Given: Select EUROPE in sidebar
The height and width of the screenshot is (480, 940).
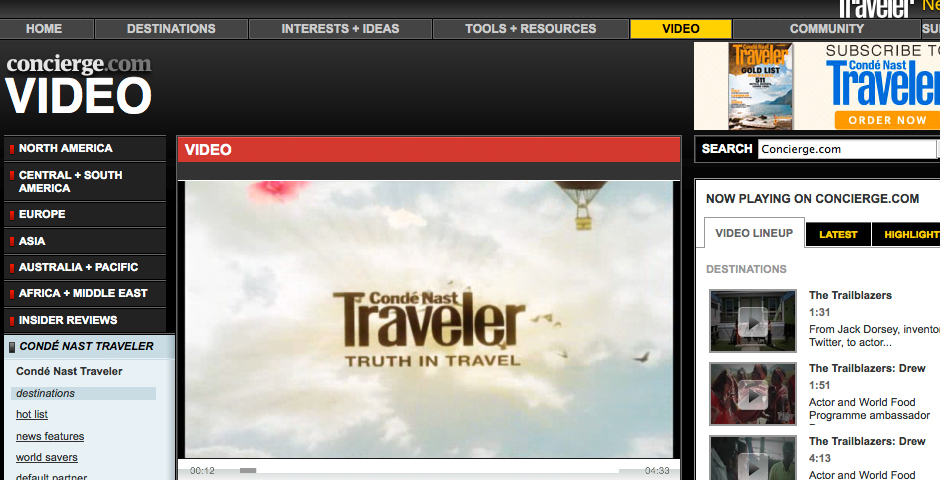Looking at the screenshot, I should click(x=85, y=215).
